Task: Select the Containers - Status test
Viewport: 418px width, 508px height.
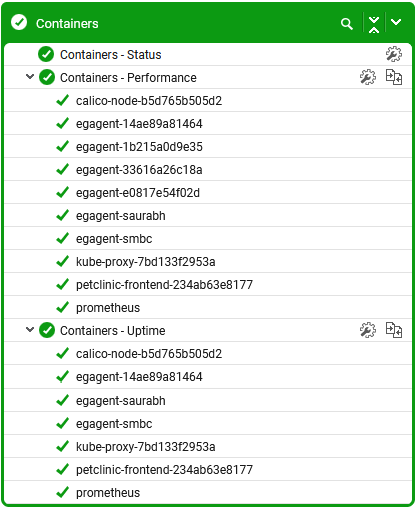Action: click(x=111, y=55)
